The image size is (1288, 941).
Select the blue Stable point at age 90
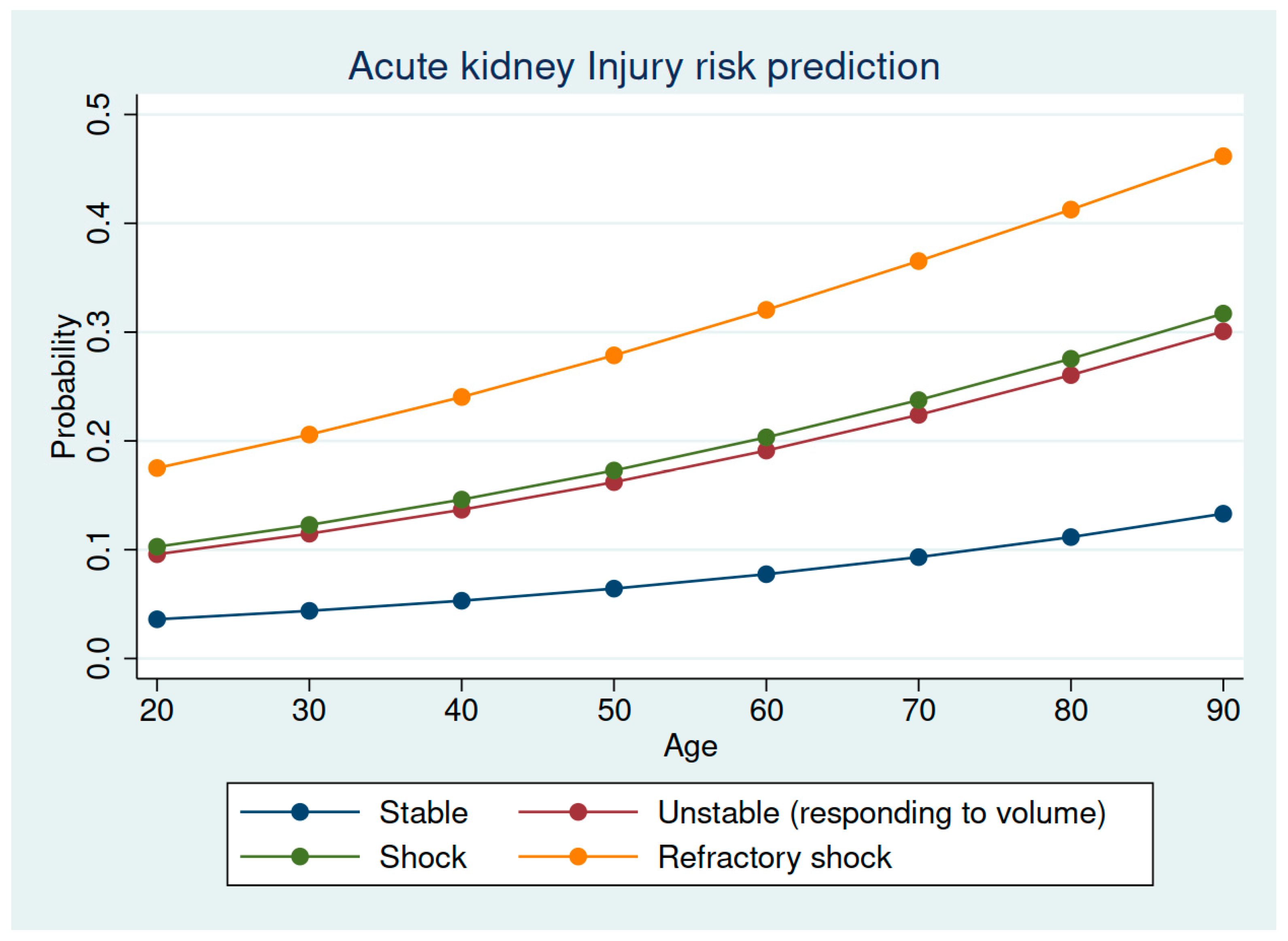coord(1222,514)
